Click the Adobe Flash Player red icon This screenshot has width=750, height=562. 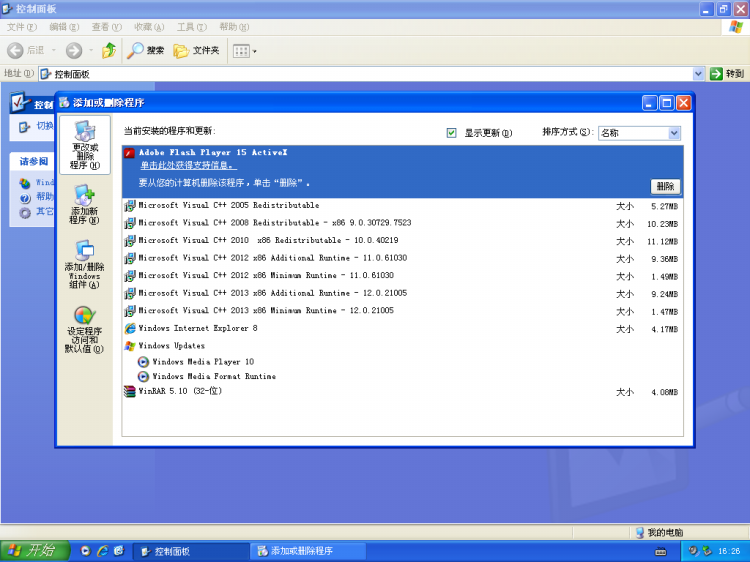129,153
